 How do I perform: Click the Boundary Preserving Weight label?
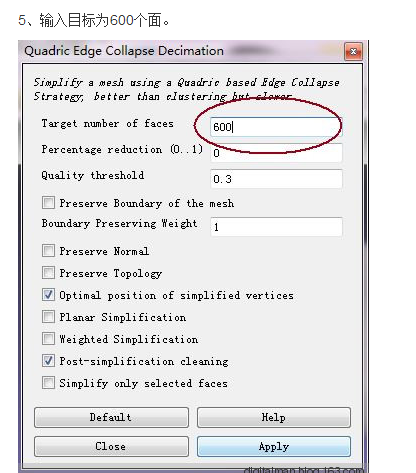tap(119, 223)
